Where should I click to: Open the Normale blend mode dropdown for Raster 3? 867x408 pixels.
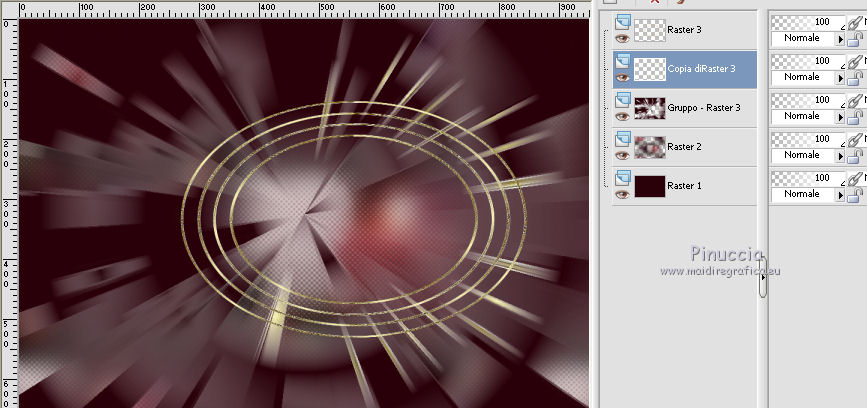point(808,38)
